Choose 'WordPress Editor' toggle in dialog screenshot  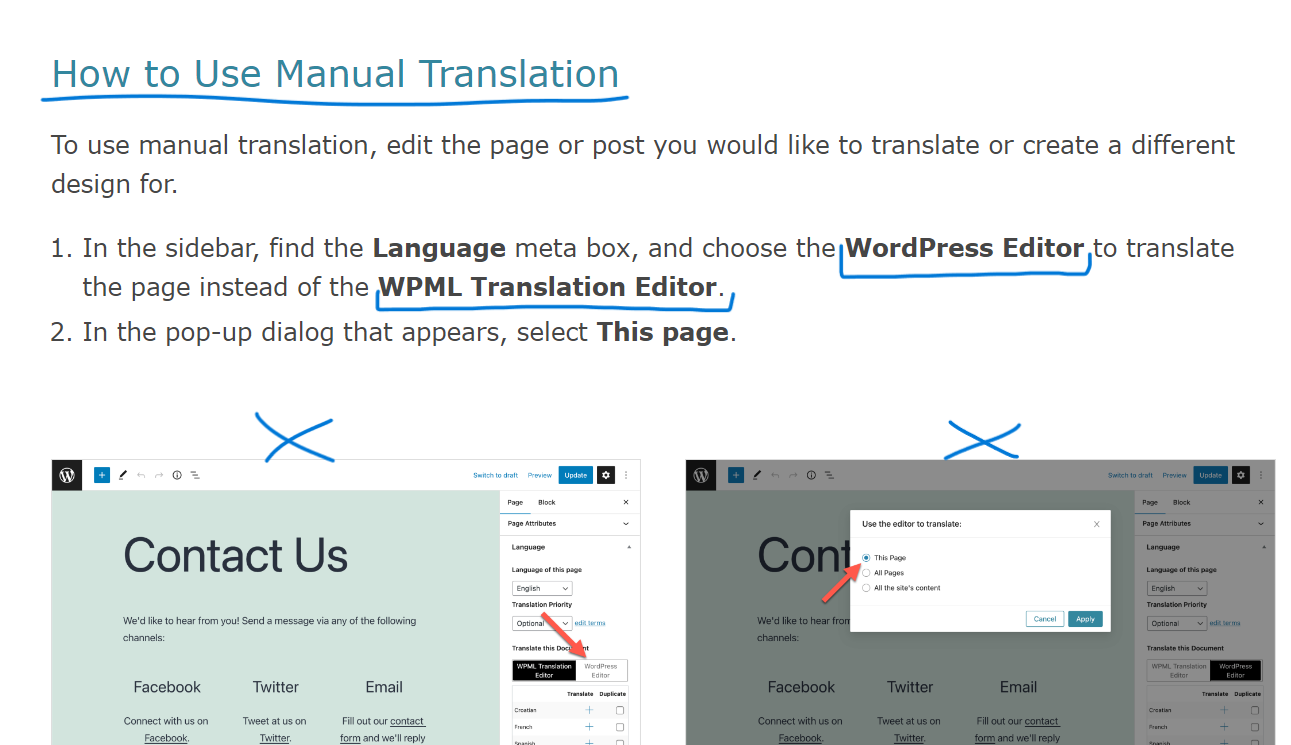coord(1236,671)
